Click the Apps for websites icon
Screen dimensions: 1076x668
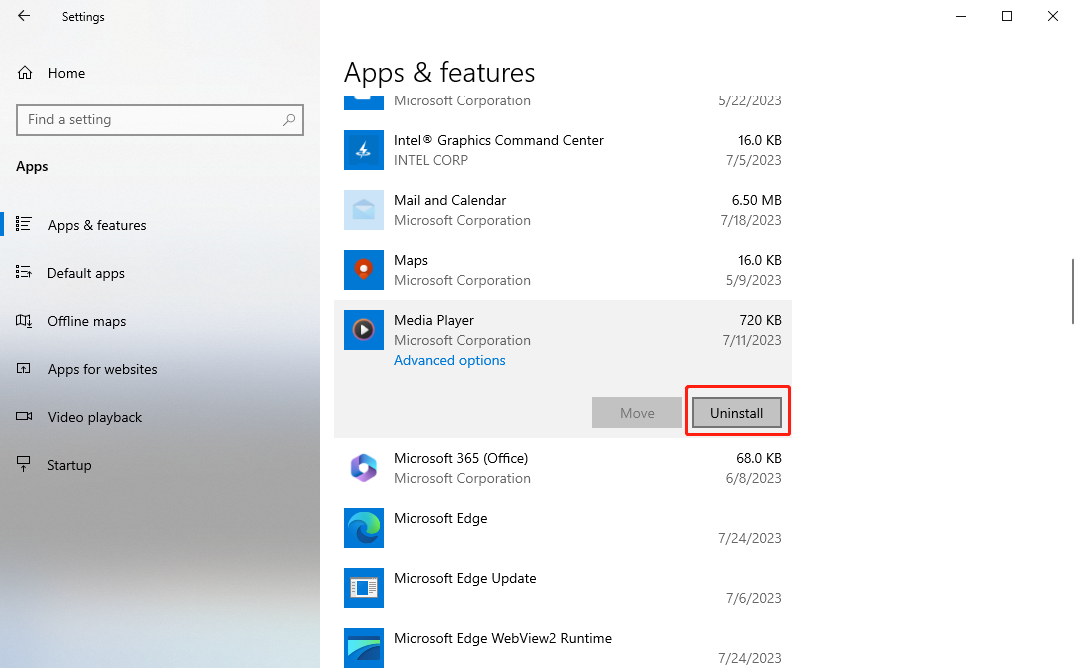pyautogui.click(x=24, y=369)
